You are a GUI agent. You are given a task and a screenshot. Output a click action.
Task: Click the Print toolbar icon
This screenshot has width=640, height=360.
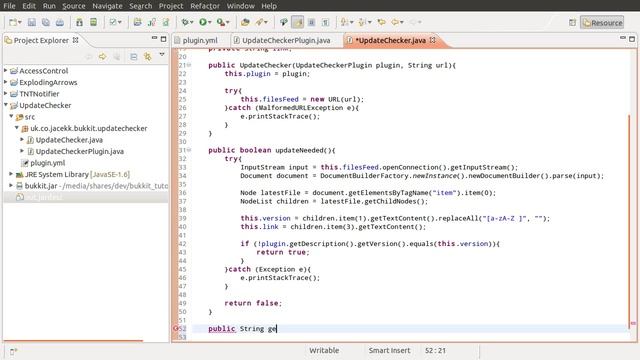60,22
